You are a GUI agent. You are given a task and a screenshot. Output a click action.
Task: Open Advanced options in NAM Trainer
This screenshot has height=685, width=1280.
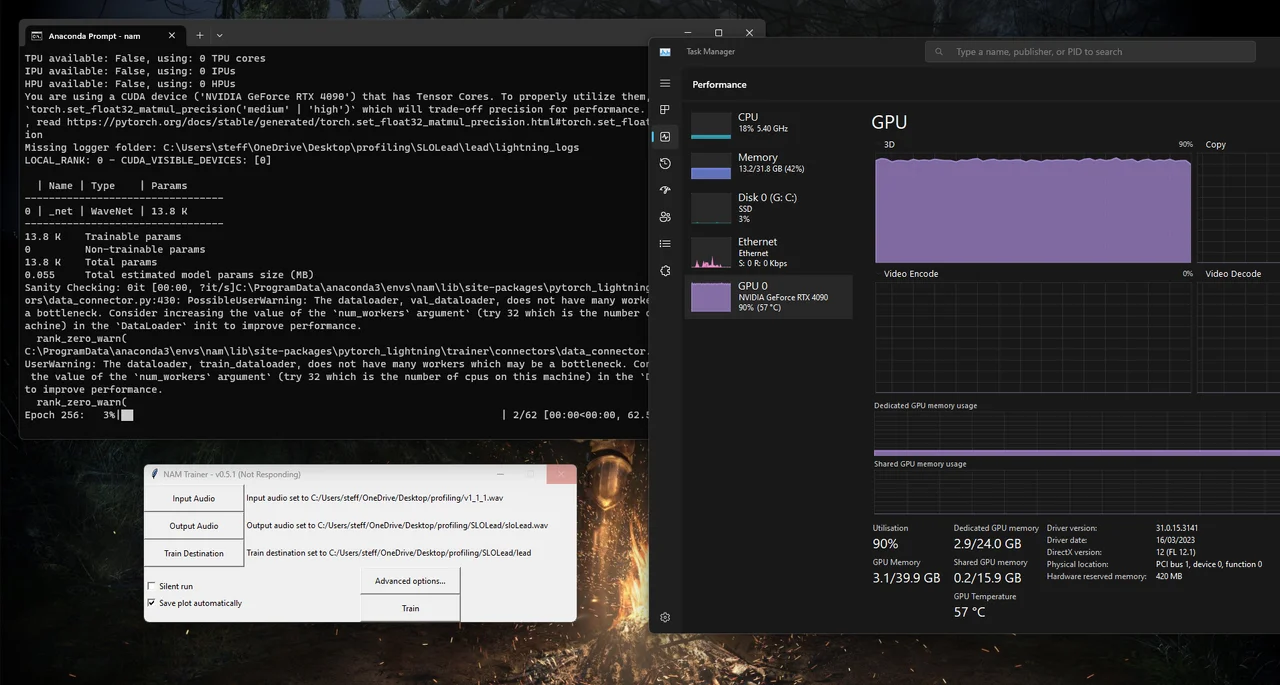click(410, 581)
